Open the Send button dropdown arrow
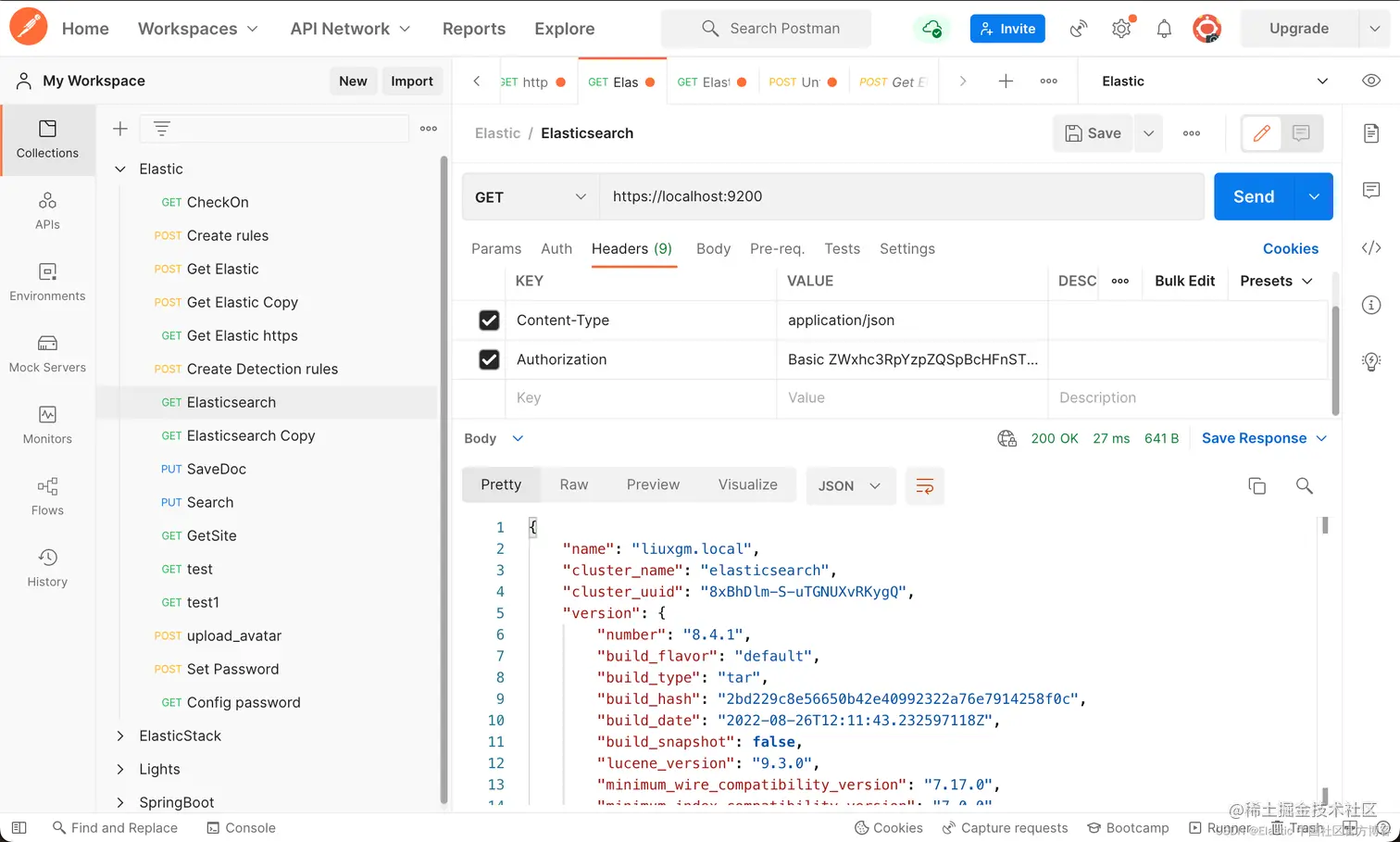 (x=1314, y=196)
